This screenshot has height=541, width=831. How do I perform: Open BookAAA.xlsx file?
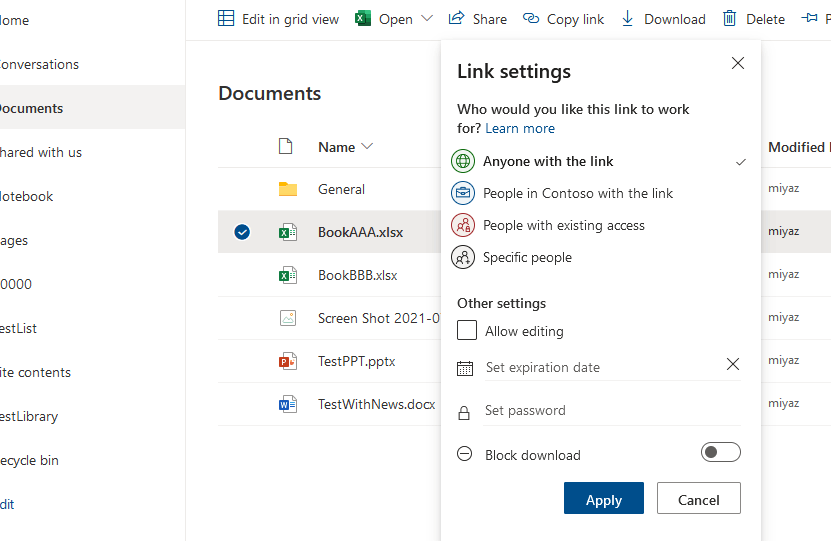coord(360,232)
